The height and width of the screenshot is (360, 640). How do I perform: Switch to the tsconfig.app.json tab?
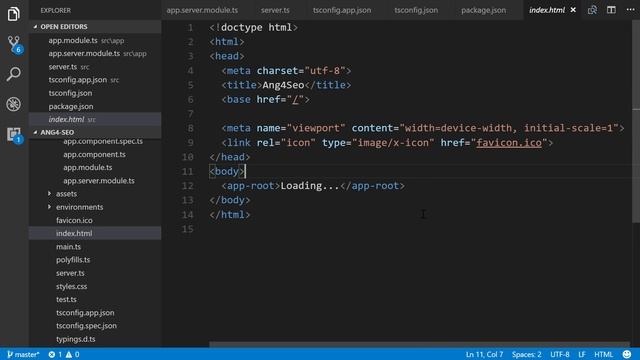tap(342, 10)
